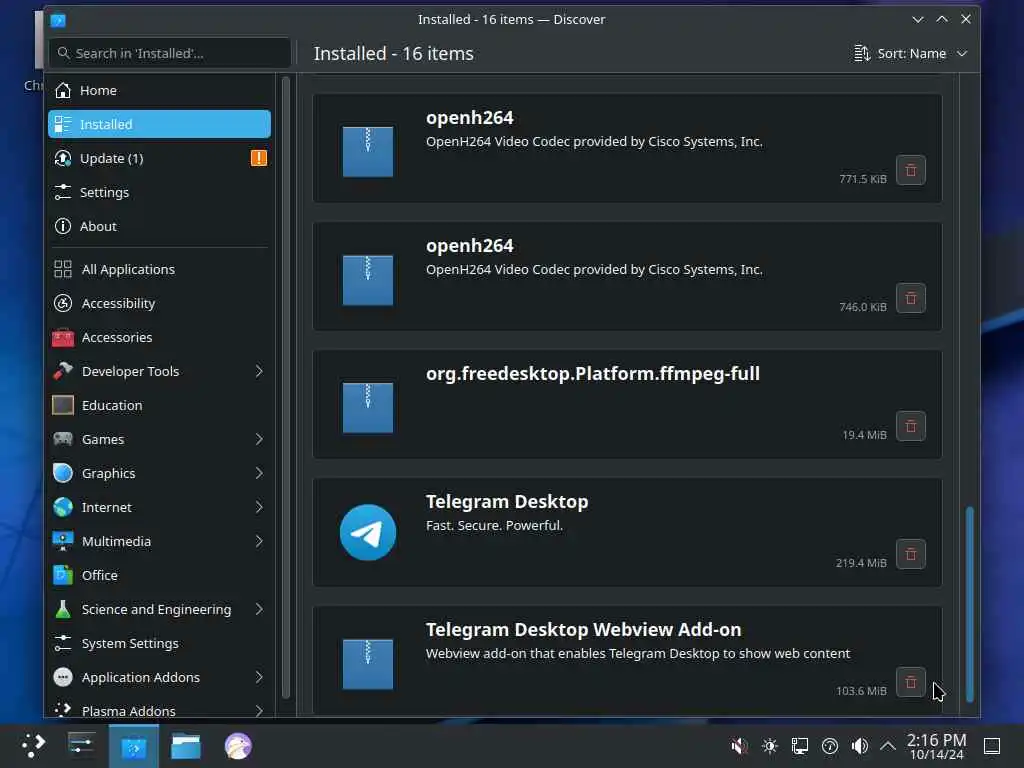Open System Settings category

tap(159, 643)
